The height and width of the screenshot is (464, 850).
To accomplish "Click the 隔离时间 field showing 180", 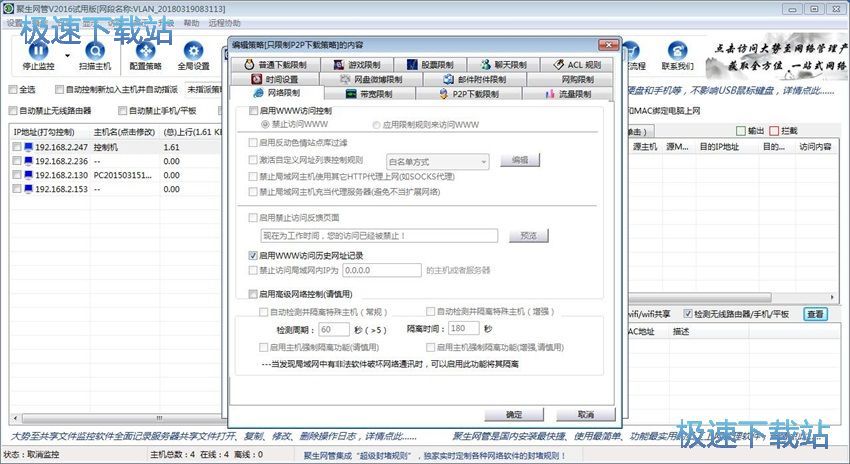I will tap(464, 328).
